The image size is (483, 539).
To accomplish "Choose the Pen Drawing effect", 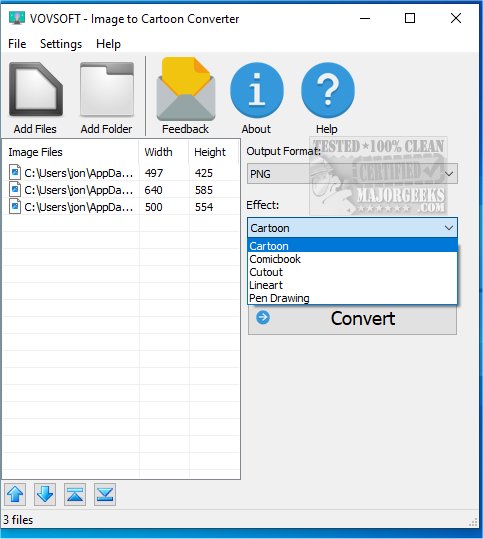I will [352, 298].
